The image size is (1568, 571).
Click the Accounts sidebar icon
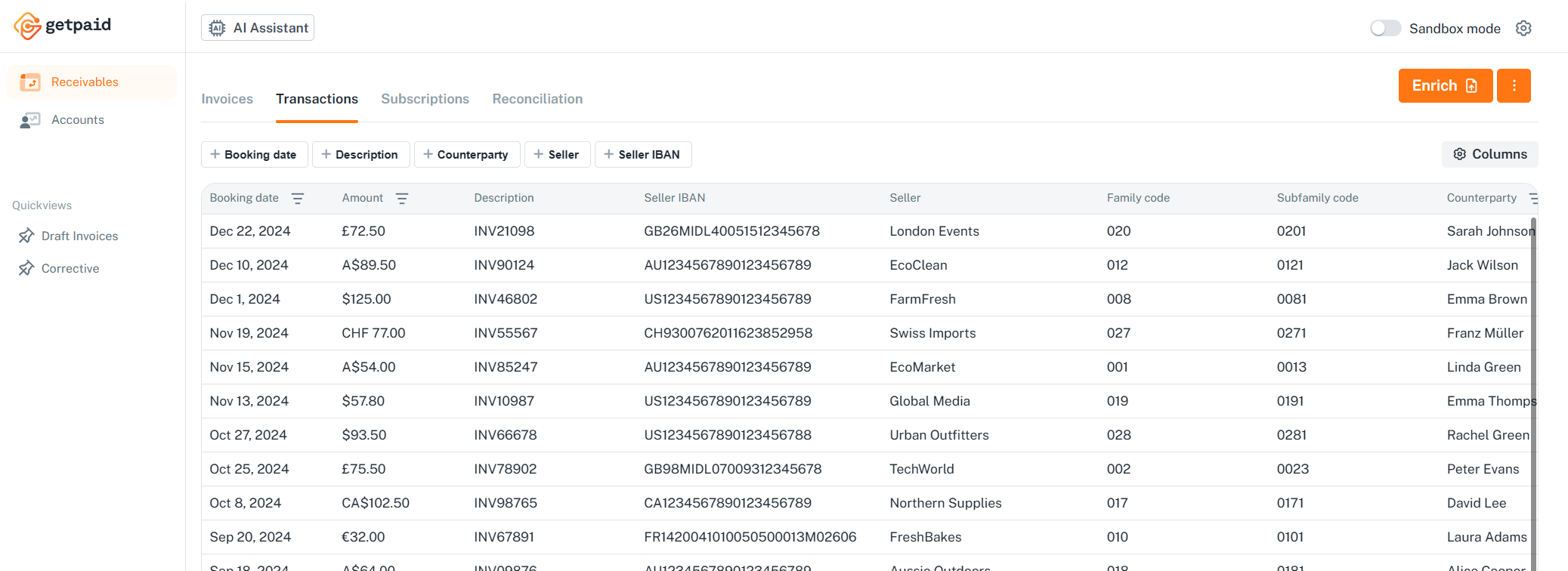coord(30,119)
